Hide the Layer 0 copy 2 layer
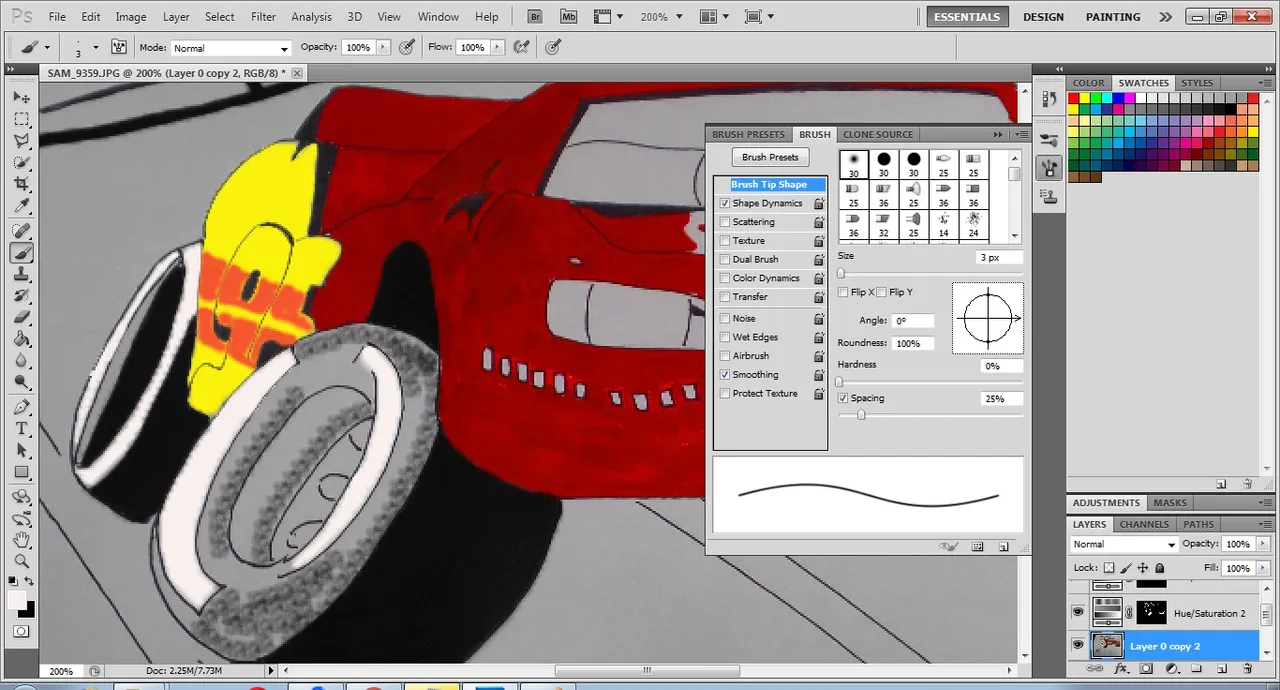Screen dimensions: 1280x690 coord(1078,645)
